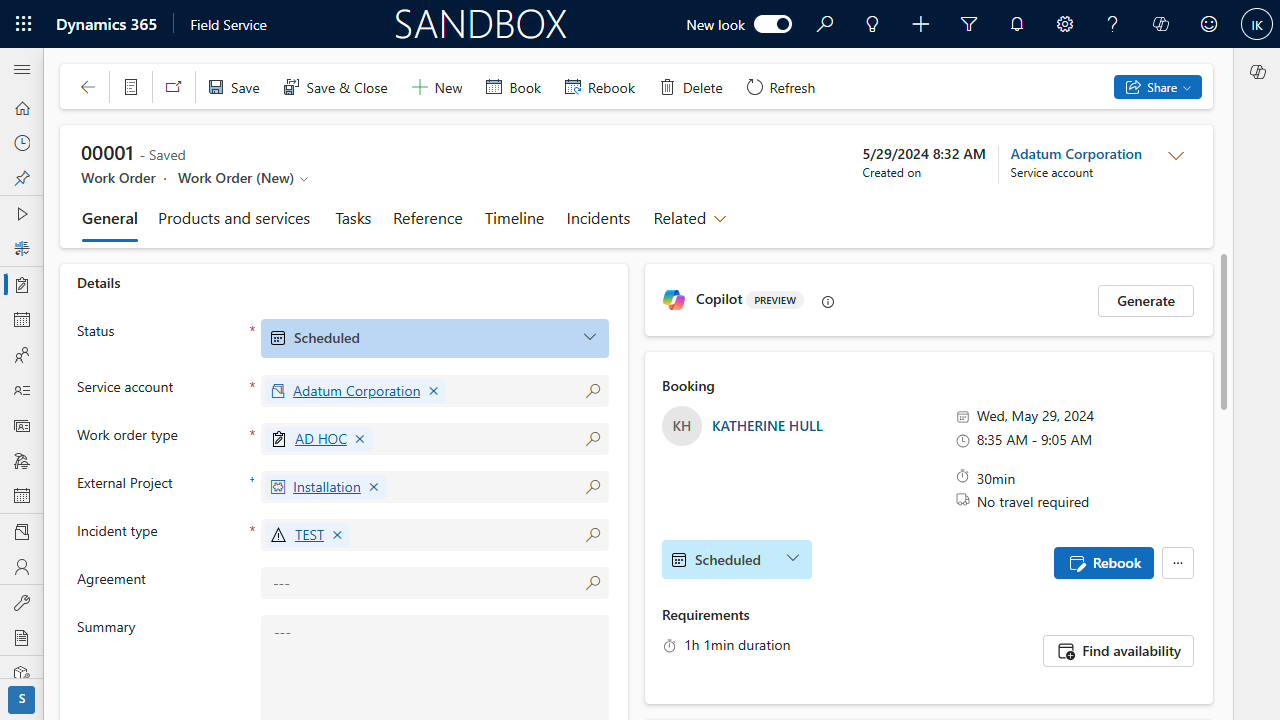
Task: Click the Copilot icon in top bar
Action: tap(1161, 24)
